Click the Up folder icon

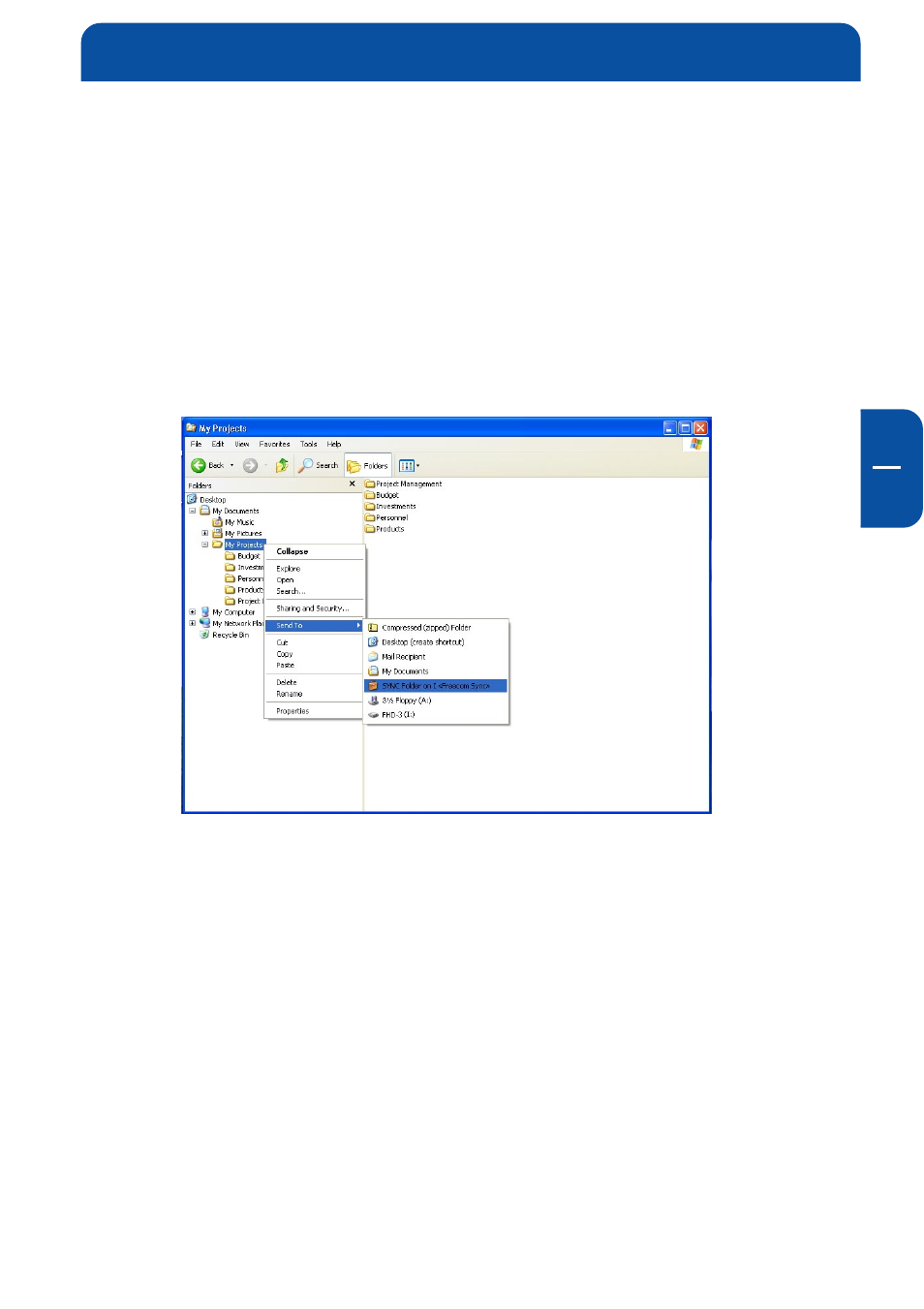tap(282, 466)
